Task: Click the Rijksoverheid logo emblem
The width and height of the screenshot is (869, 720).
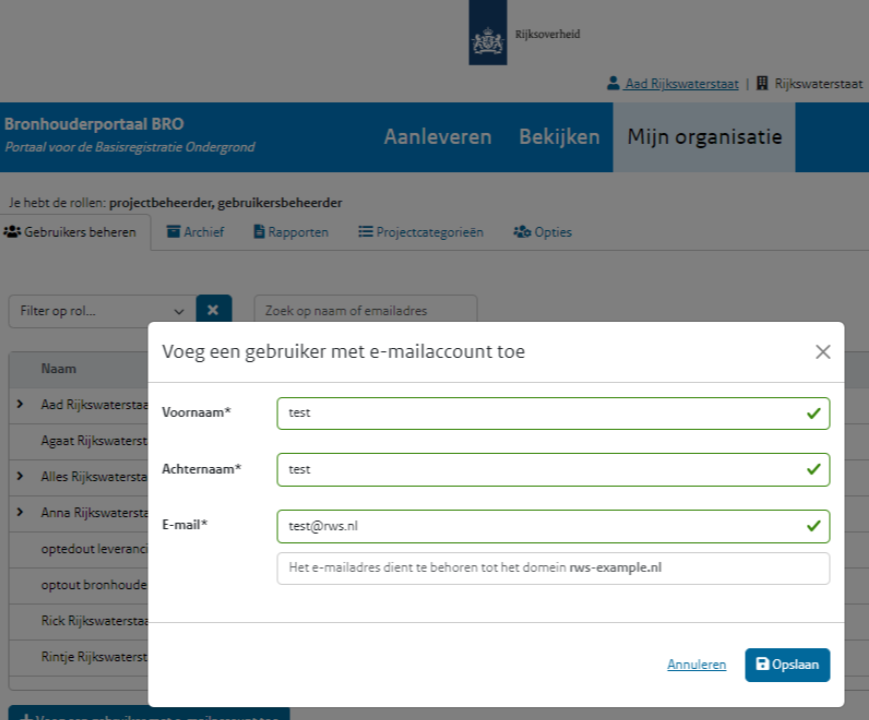Action: click(487, 40)
